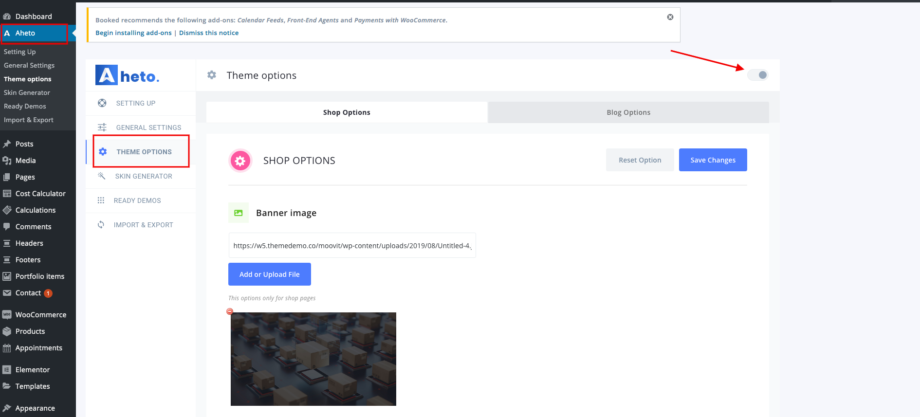Open the Appointments menu label

pyautogui.click(x=39, y=348)
